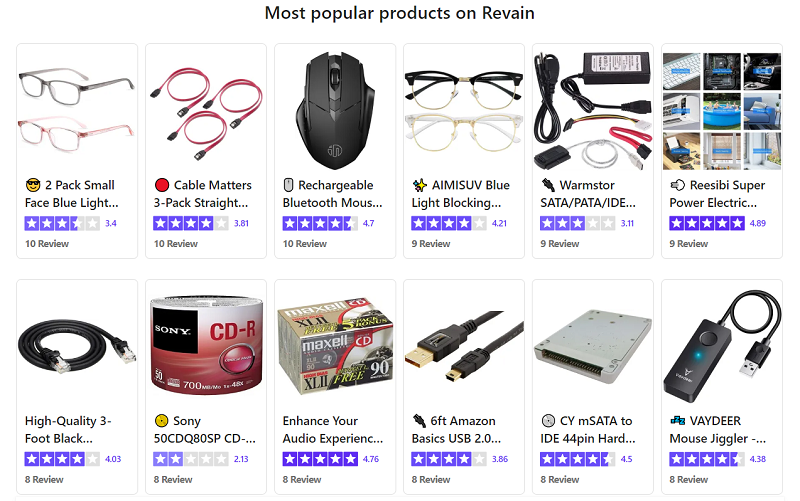Click the 4.89 star rating on Reesibi product
Viewport: 800px width, 501px height.
click(717, 223)
